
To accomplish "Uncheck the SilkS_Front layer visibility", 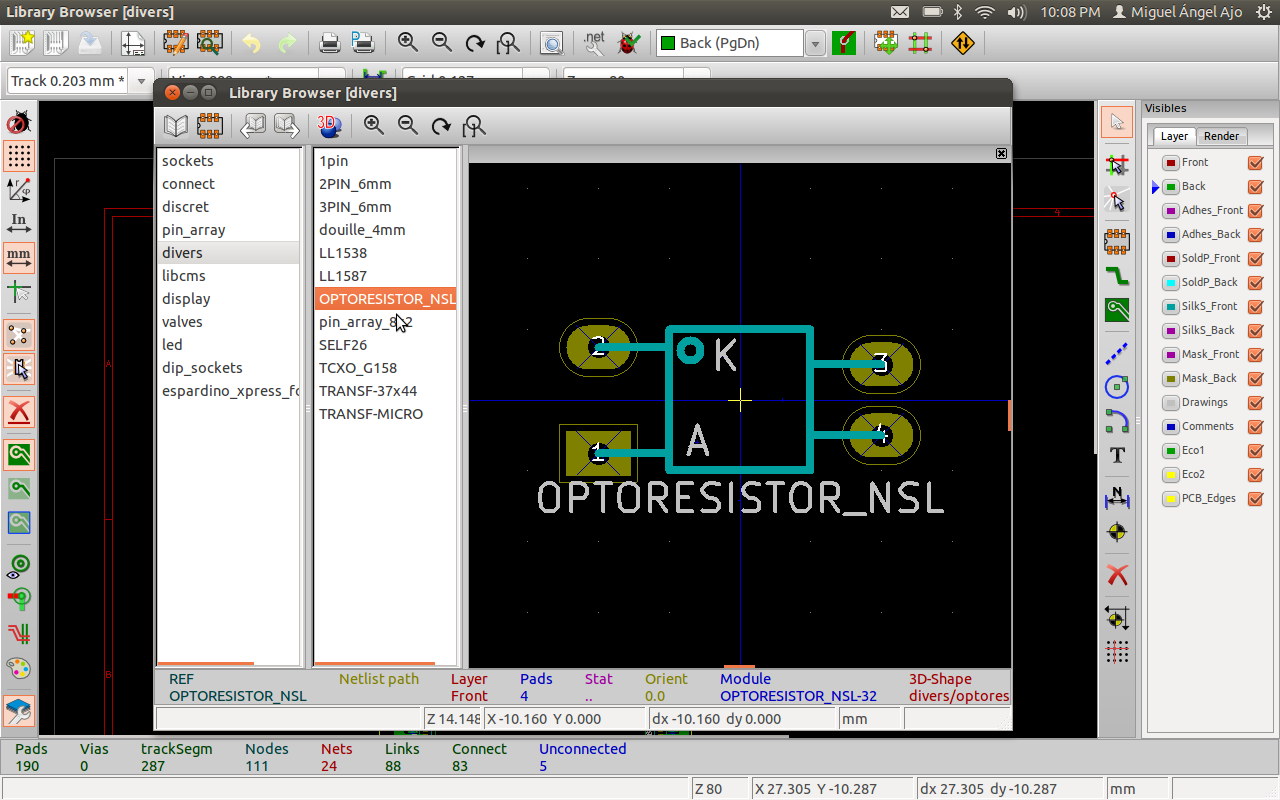I will point(1255,307).
